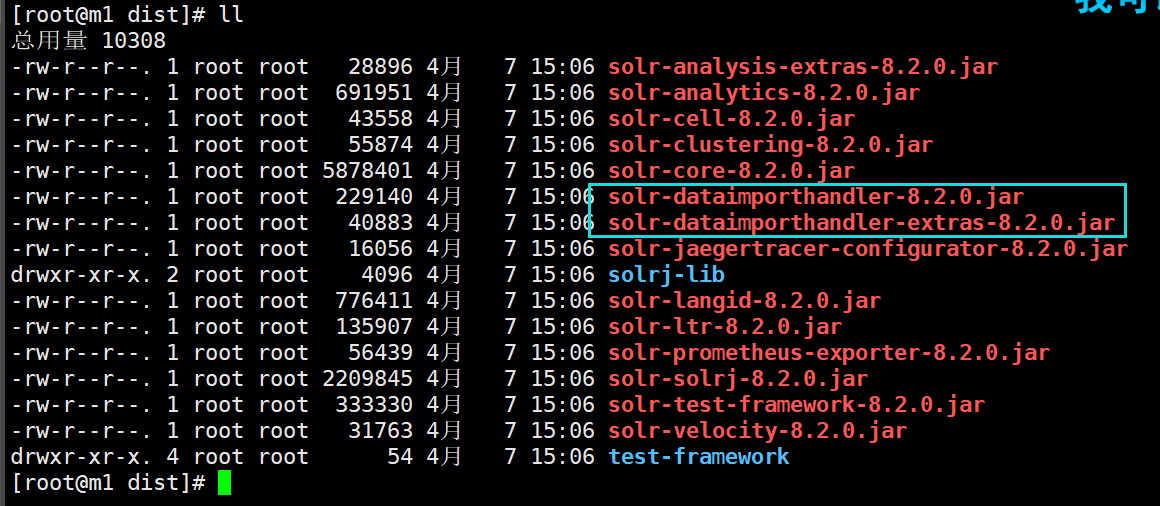
Task: Click size 4096 in the solrj-lib row
Action: [387, 275]
